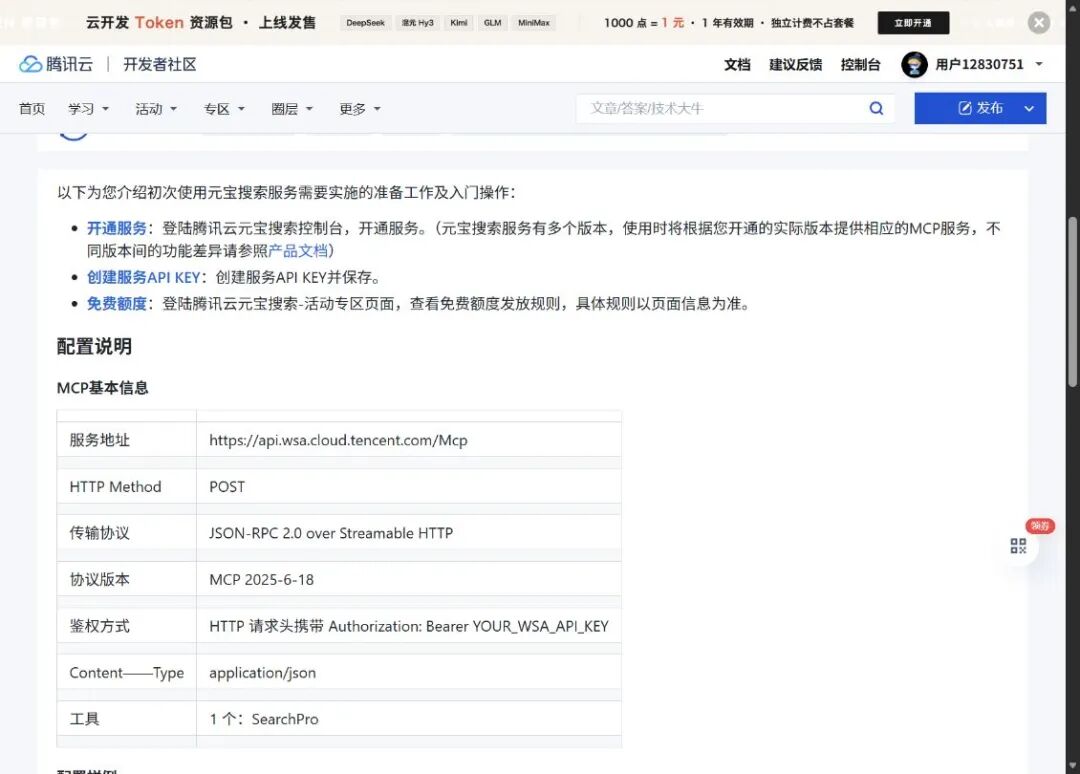Expand the 专区 menu

click(224, 109)
